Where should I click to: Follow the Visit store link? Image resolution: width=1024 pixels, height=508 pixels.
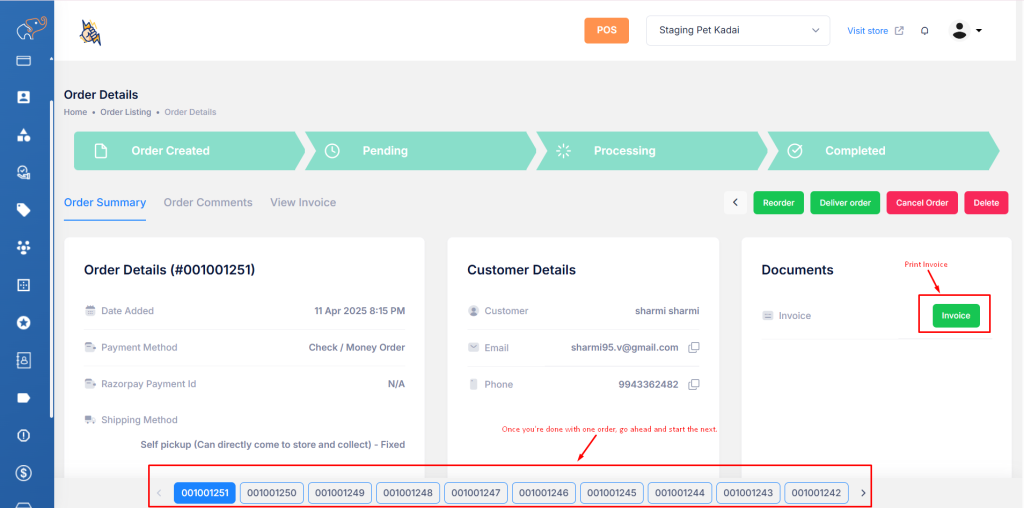point(867,31)
